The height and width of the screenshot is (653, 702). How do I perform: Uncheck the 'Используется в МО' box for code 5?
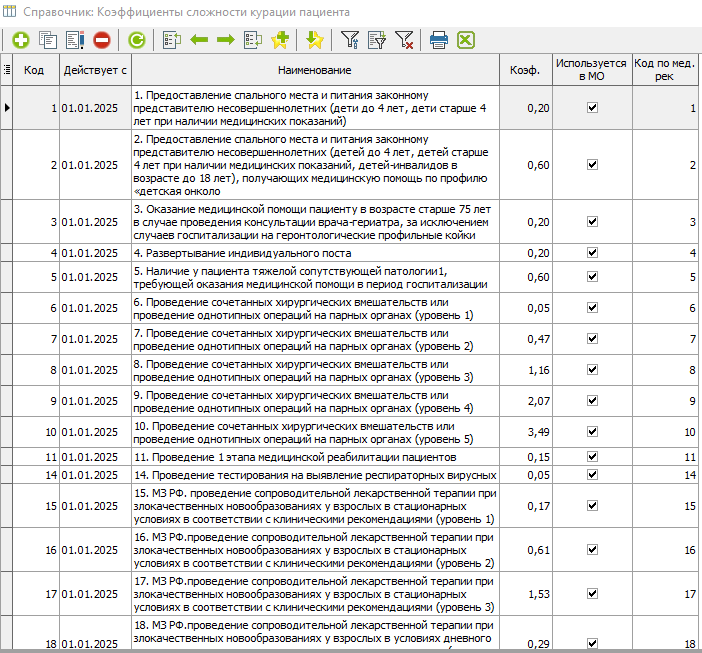(x=591, y=277)
